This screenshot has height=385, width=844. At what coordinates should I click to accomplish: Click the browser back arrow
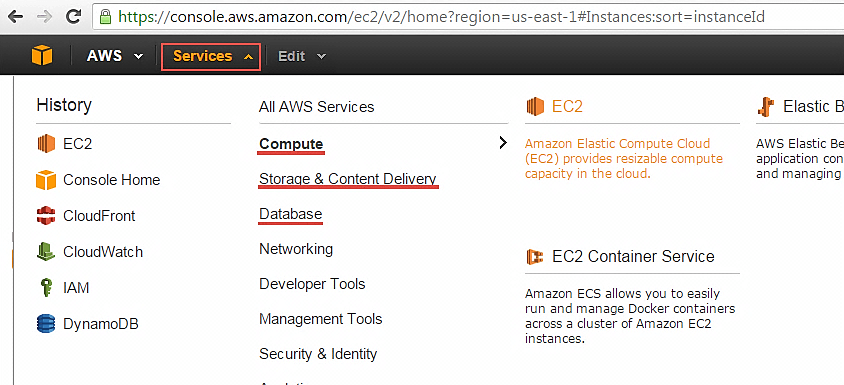[x=15, y=16]
